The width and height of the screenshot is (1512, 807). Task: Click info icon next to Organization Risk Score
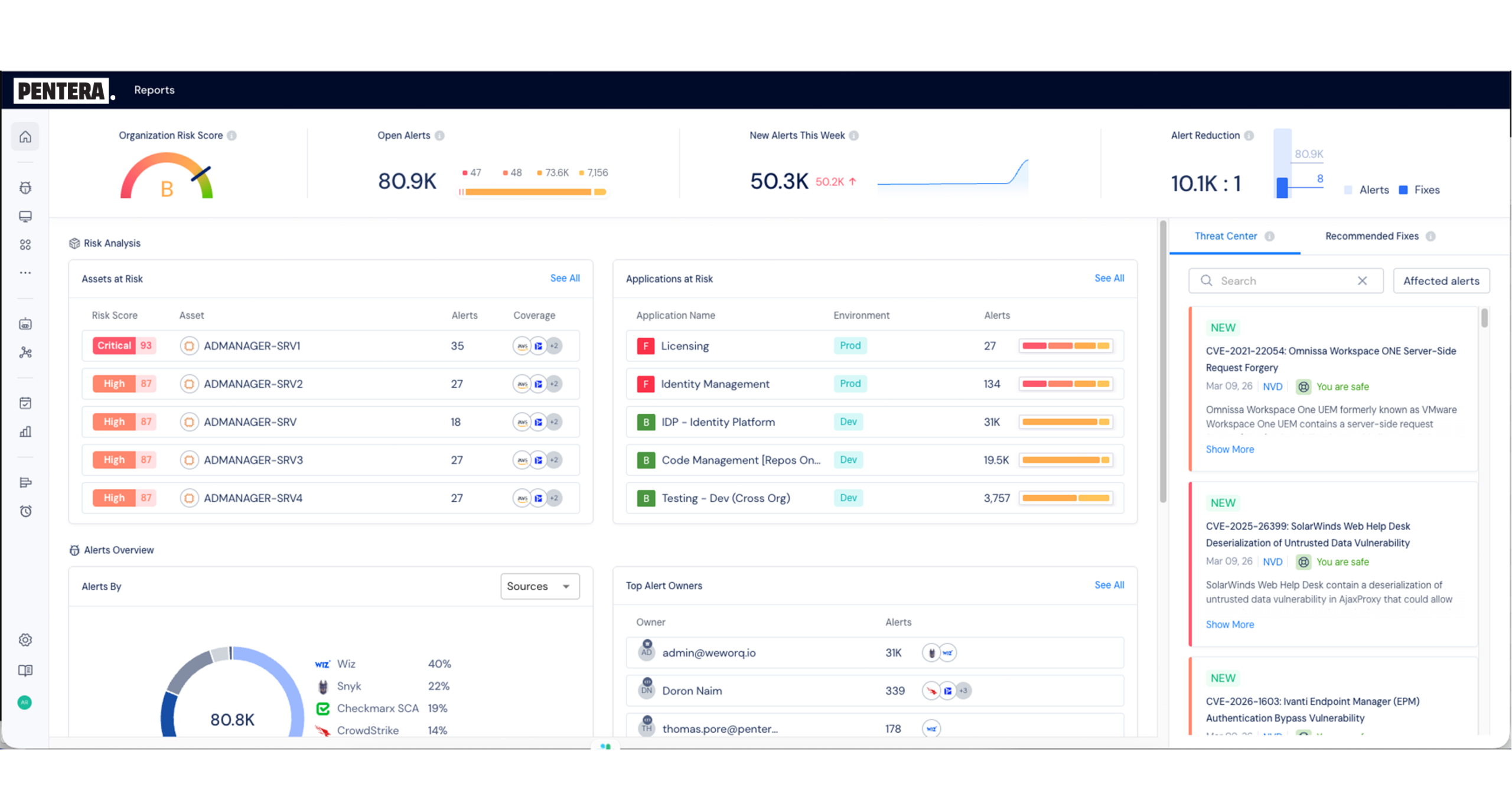pos(232,135)
